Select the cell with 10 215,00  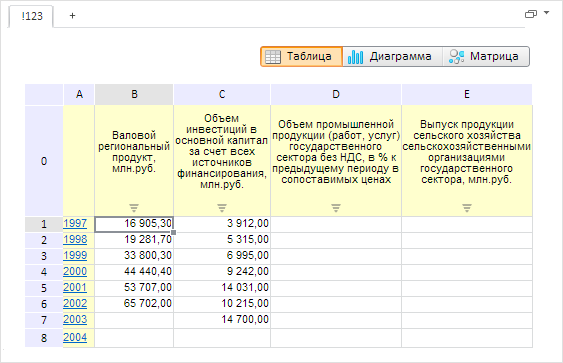point(222,304)
